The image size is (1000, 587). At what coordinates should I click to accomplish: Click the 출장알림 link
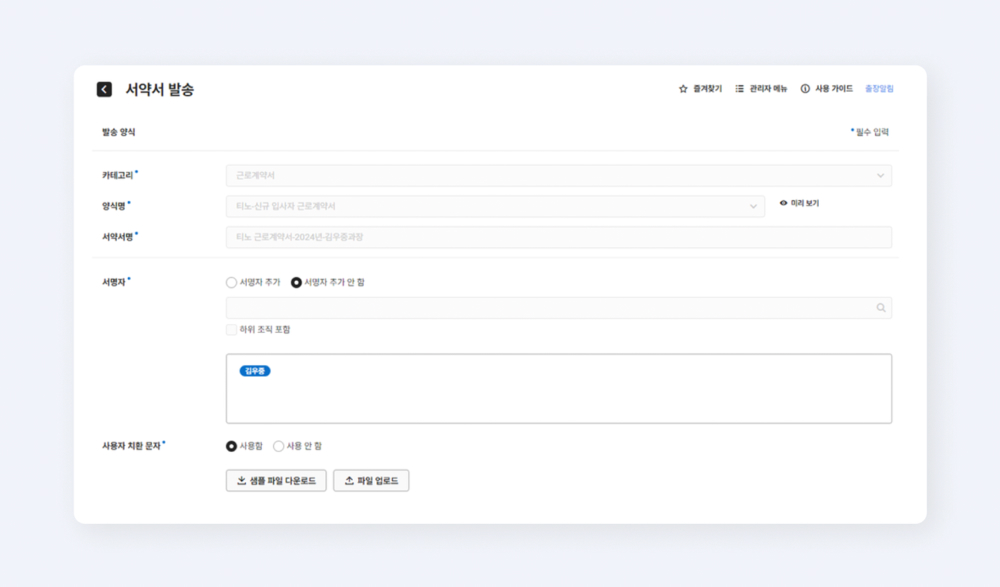click(x=879, y=89)
